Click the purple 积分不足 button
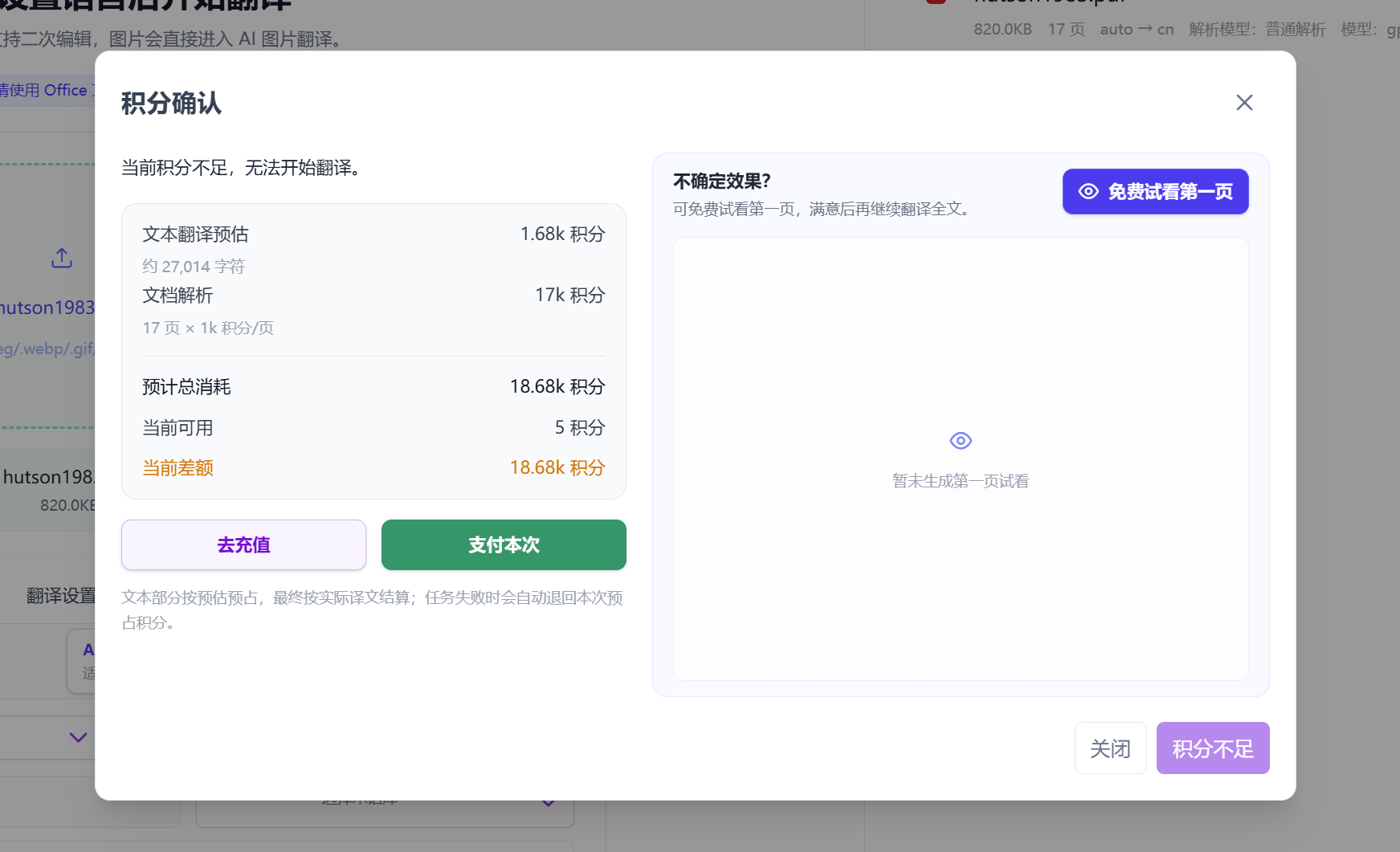 coord(1213,748)
